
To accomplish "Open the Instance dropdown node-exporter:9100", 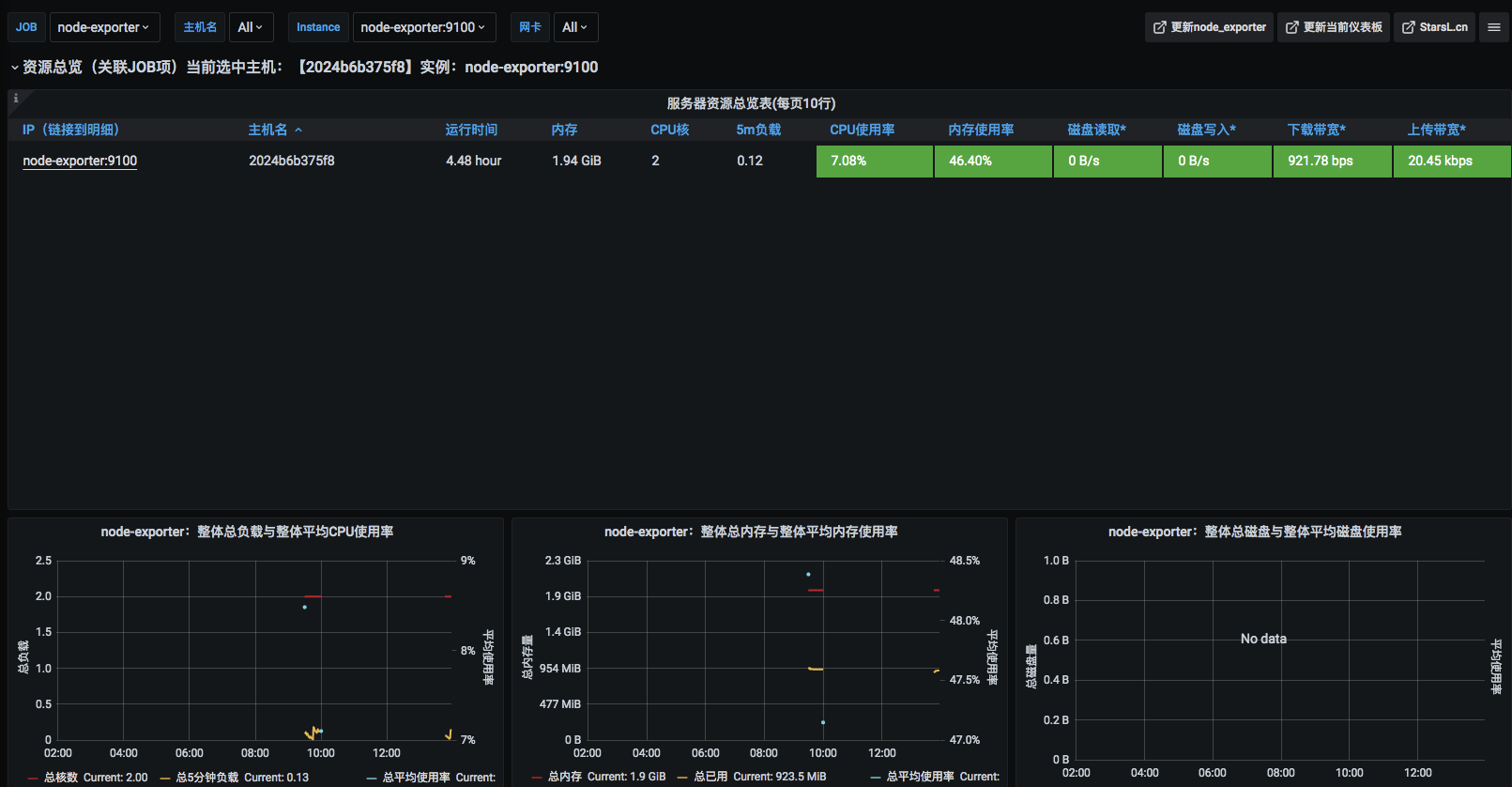I will point(424,27).
